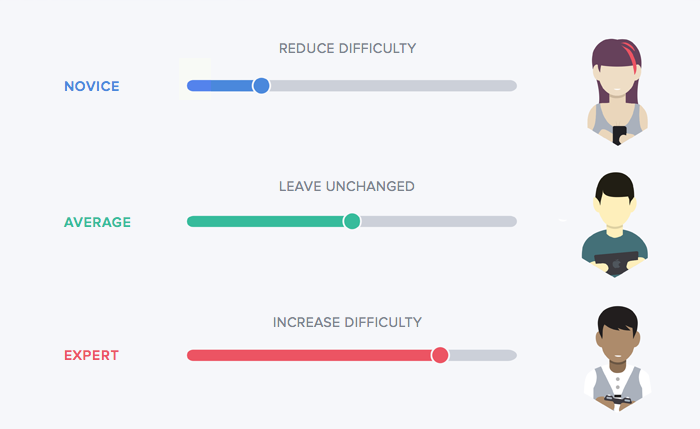Click the green filled portion of Average slider
This screenshot has width=700, height=429.
coord(265,221)
